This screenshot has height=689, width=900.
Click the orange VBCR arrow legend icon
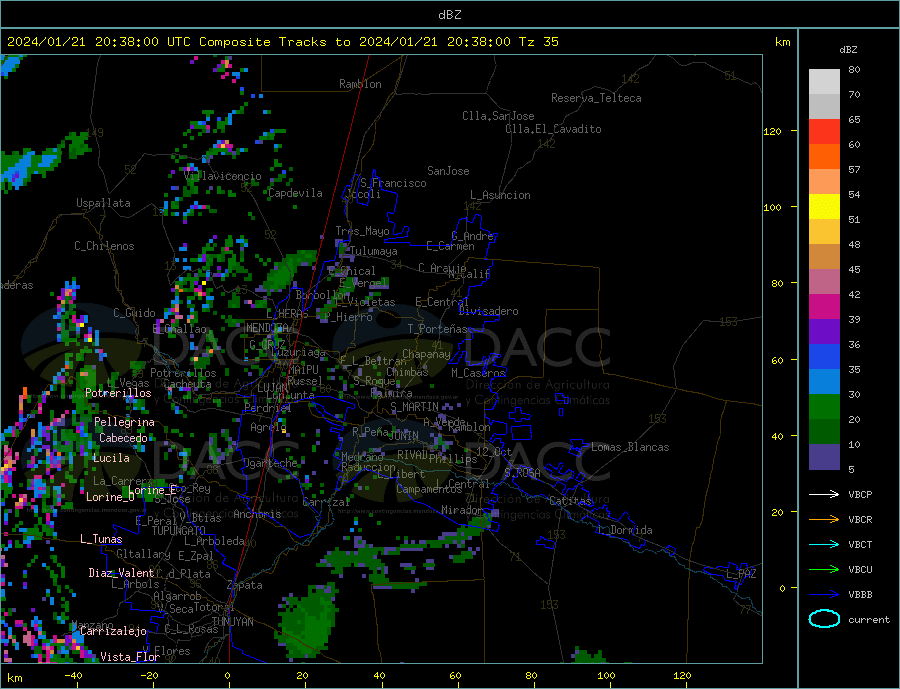click(x=824, y=520)
